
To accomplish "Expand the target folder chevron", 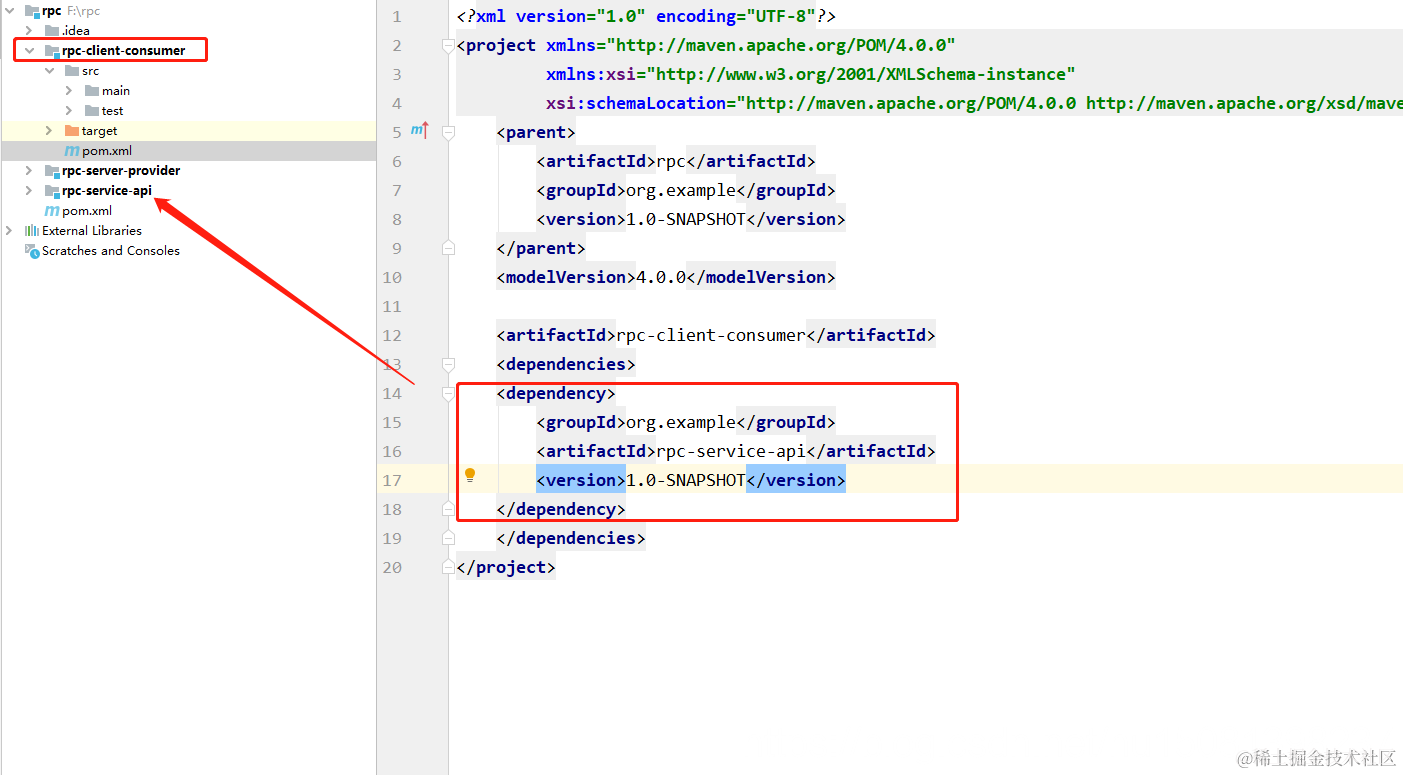I will click(x=49, y=131).
